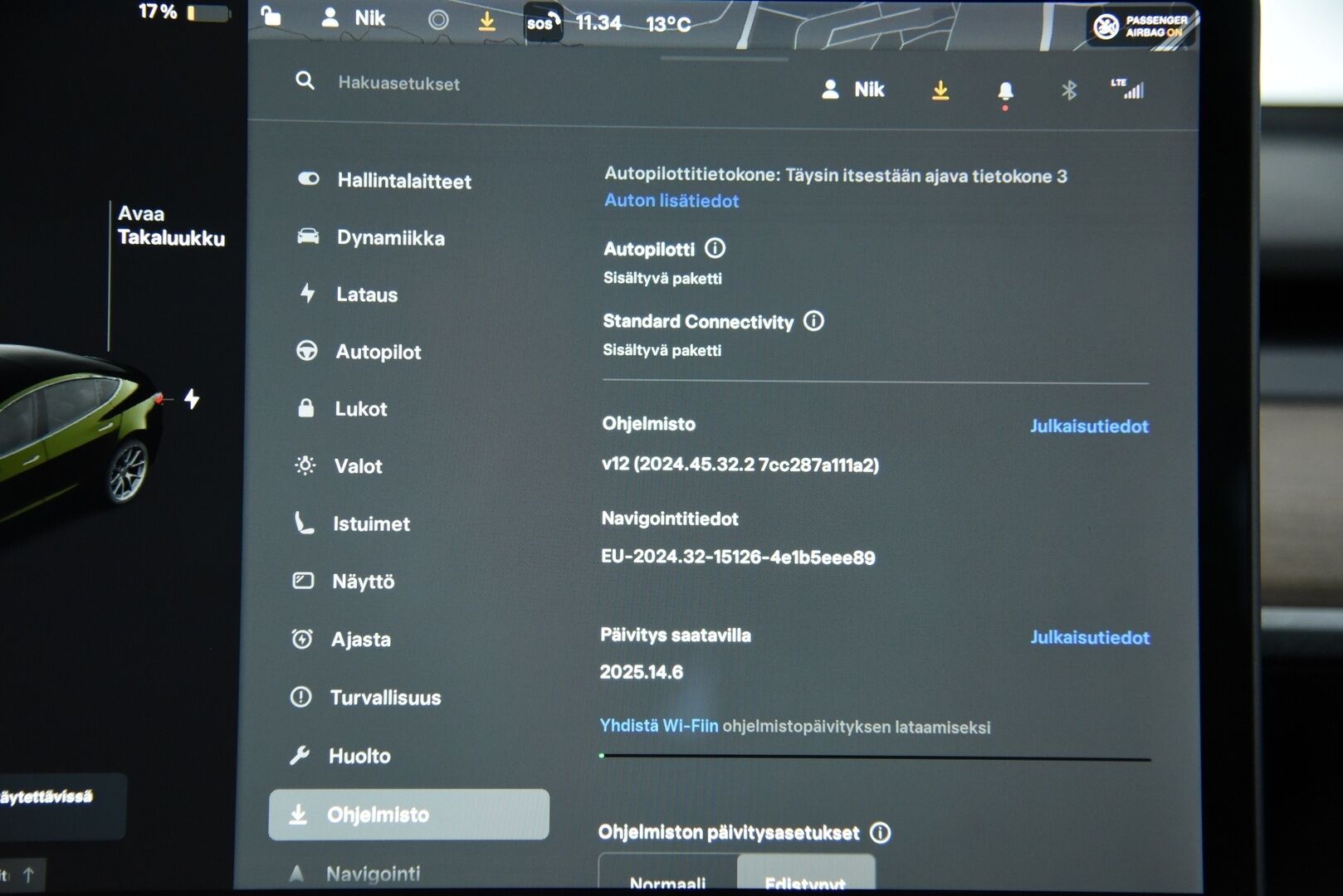Screen dimensions: 1343x896
Task: Tap the search magnifier icon
Action: [305, 81]
